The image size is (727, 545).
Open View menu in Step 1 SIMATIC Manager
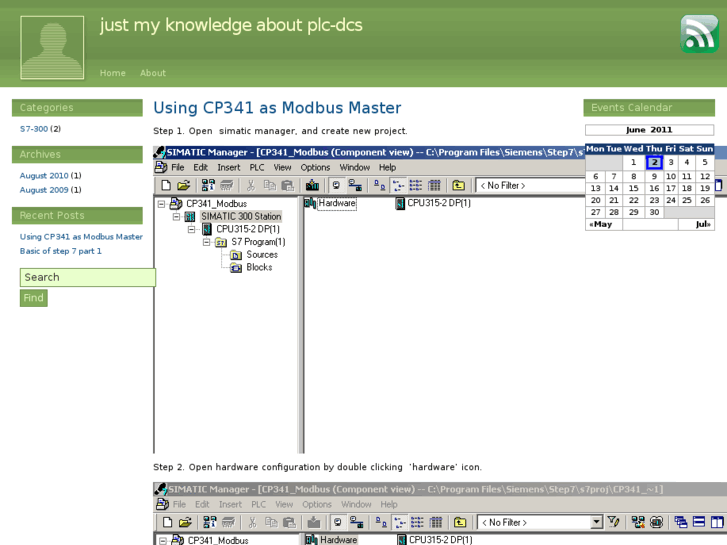(282, 167)
